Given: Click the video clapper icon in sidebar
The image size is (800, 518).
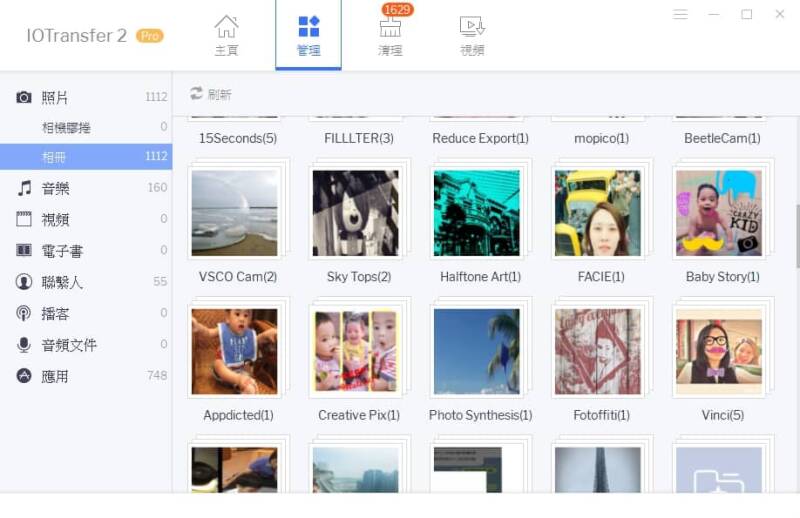Looking at the screenshot, I should pyautogui.click(x=23, y=219).
